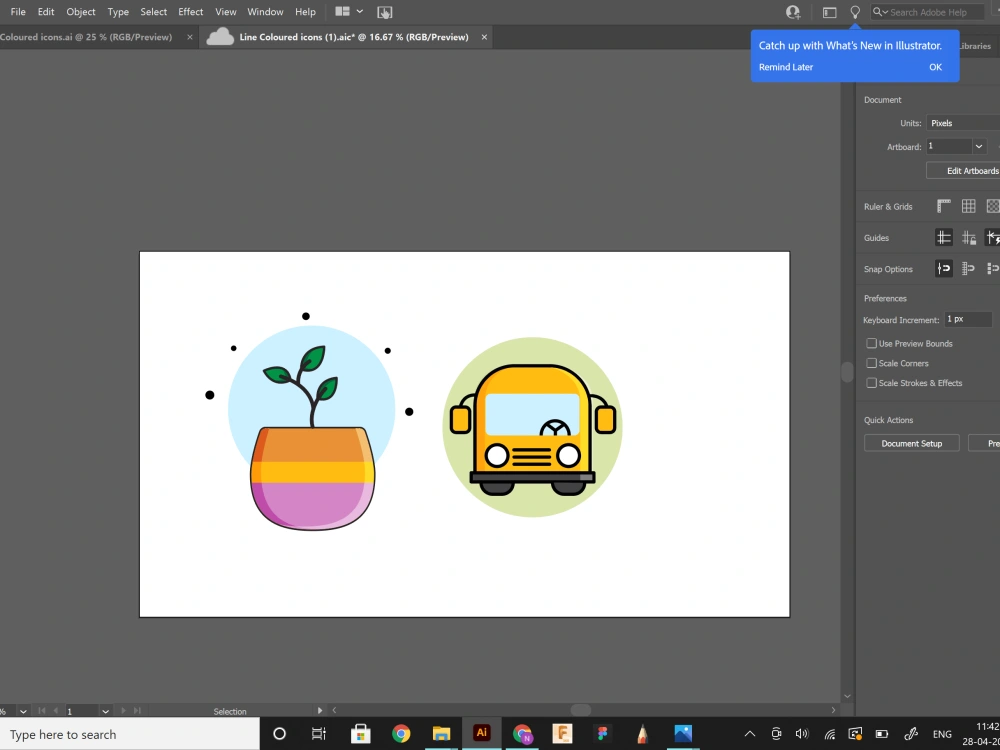Click the GPU performance preview icon
The image size is (1000, 750).
tap(384, 12)
